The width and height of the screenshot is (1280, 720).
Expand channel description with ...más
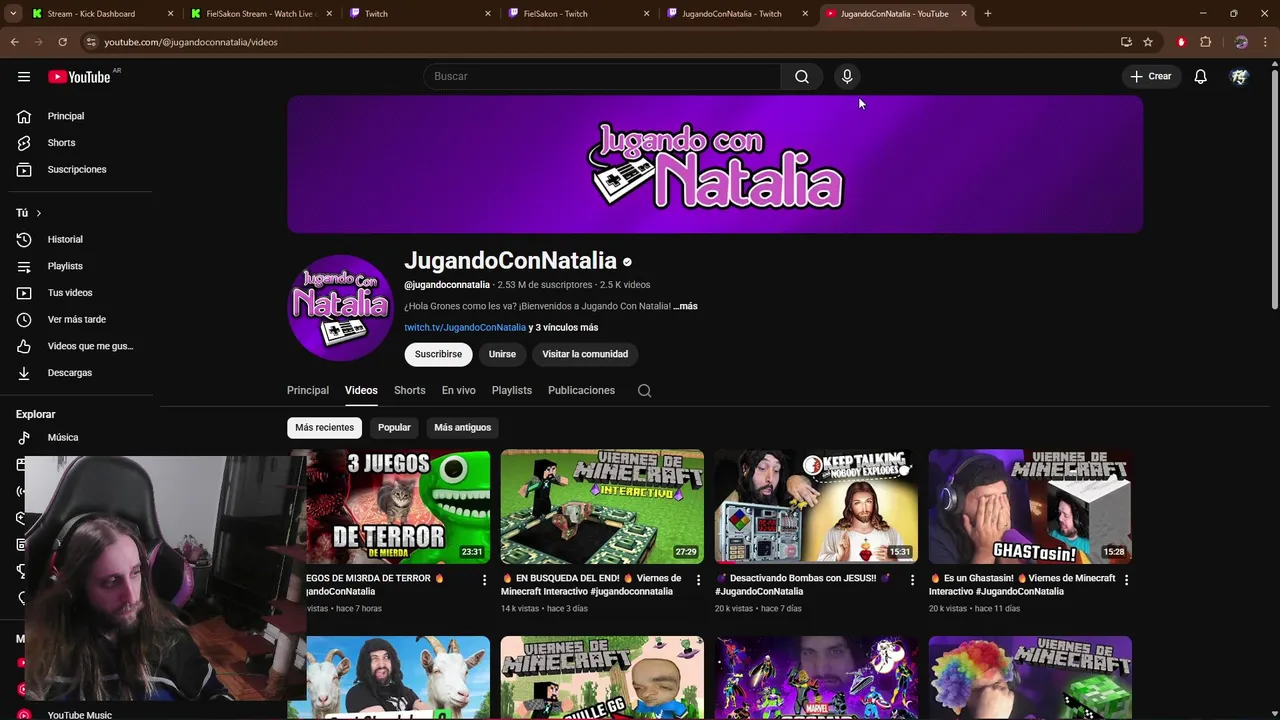[685, 306]
